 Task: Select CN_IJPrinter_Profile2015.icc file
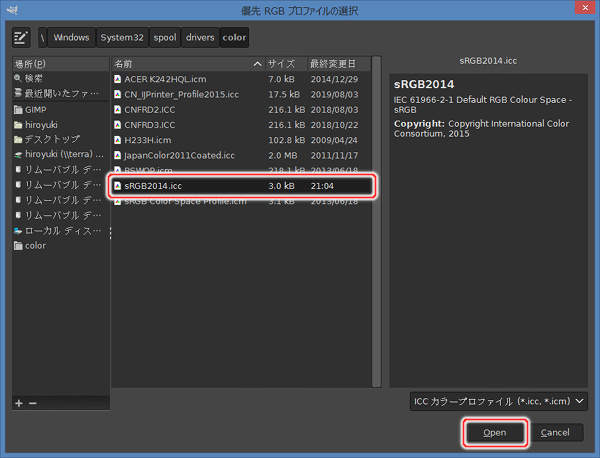(241, 95)
